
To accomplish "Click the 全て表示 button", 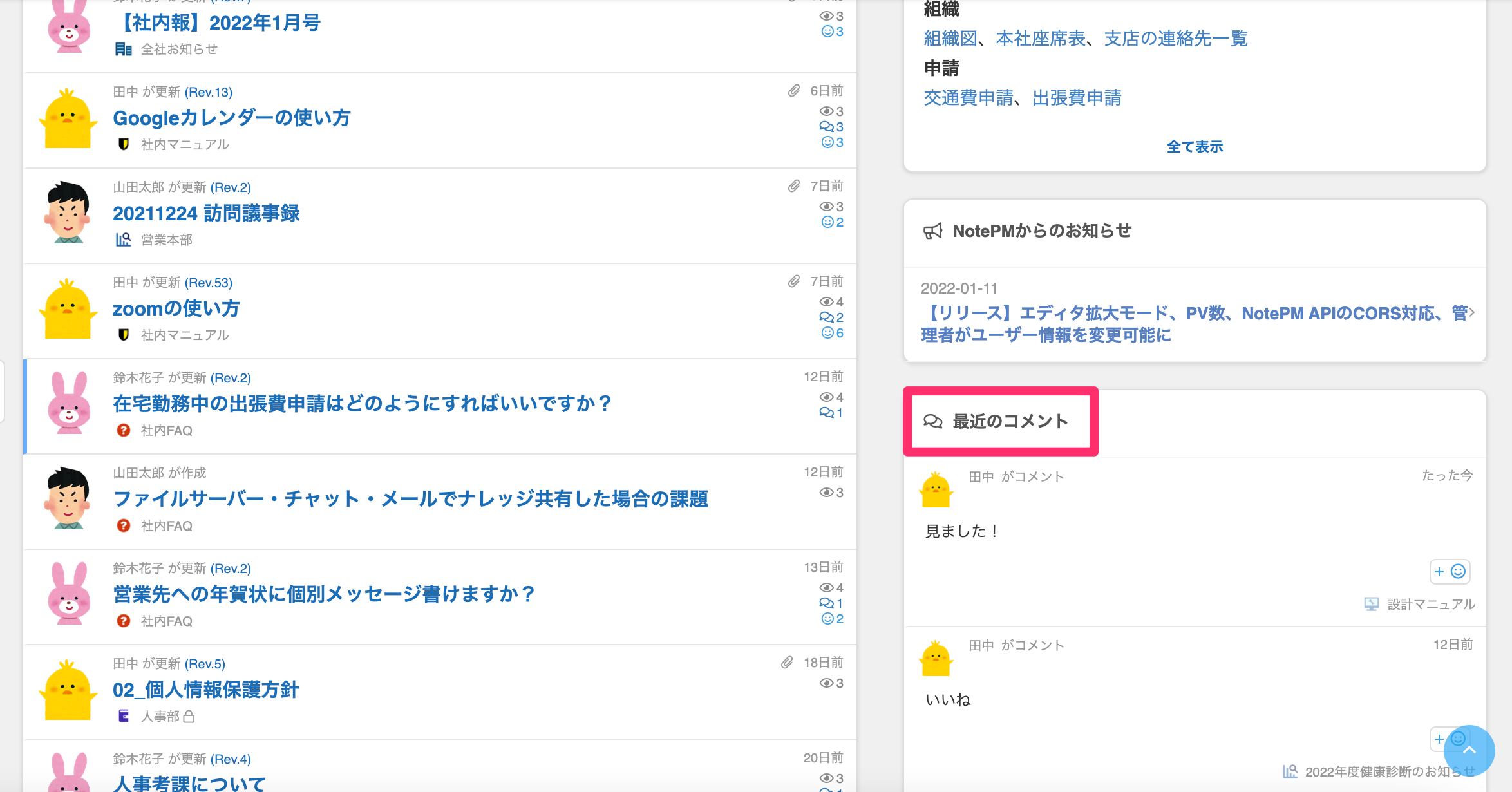I will (1194, 147).
